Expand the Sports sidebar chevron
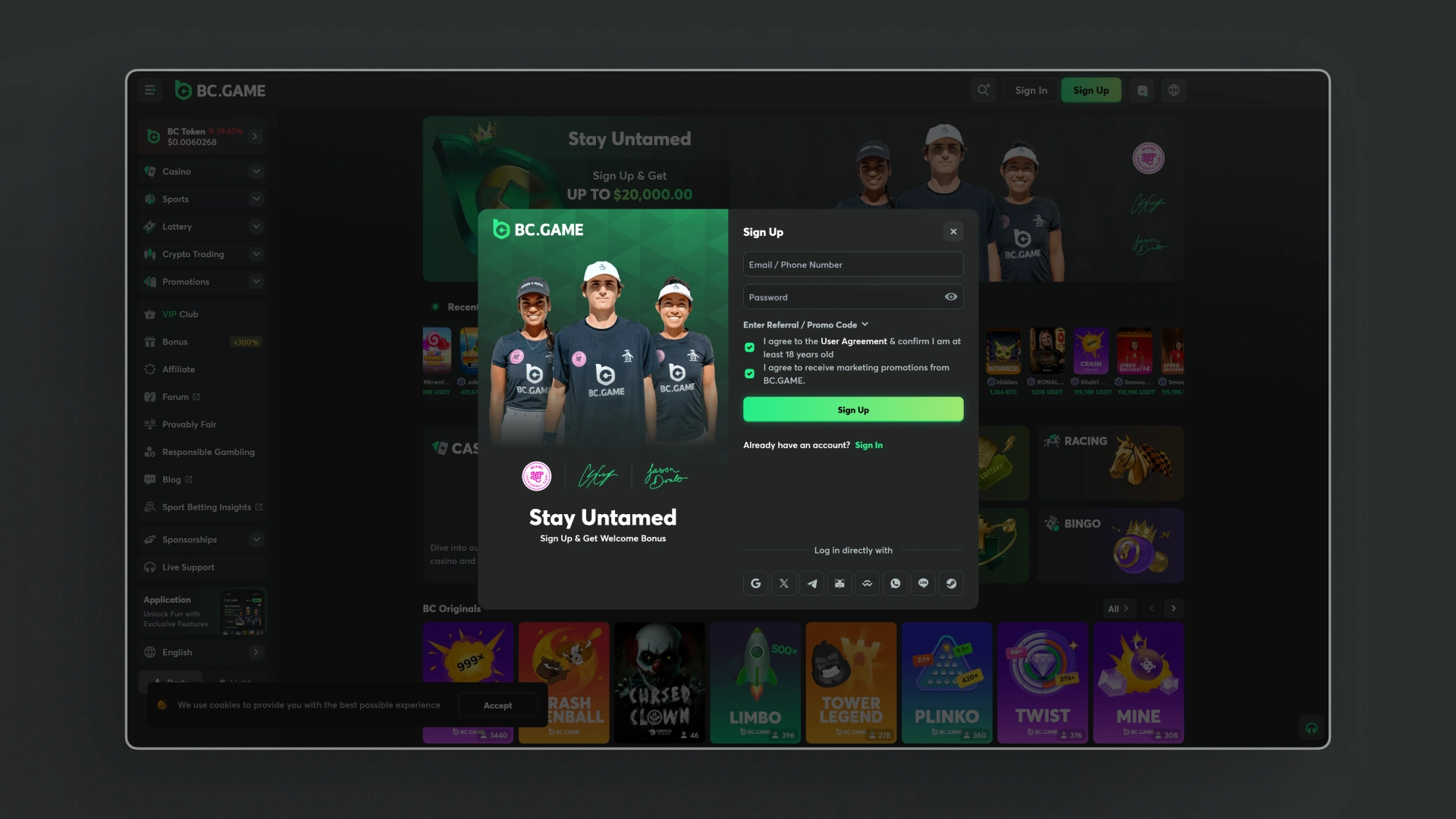This screenshot has height=819, width=1456. point(256,199)
